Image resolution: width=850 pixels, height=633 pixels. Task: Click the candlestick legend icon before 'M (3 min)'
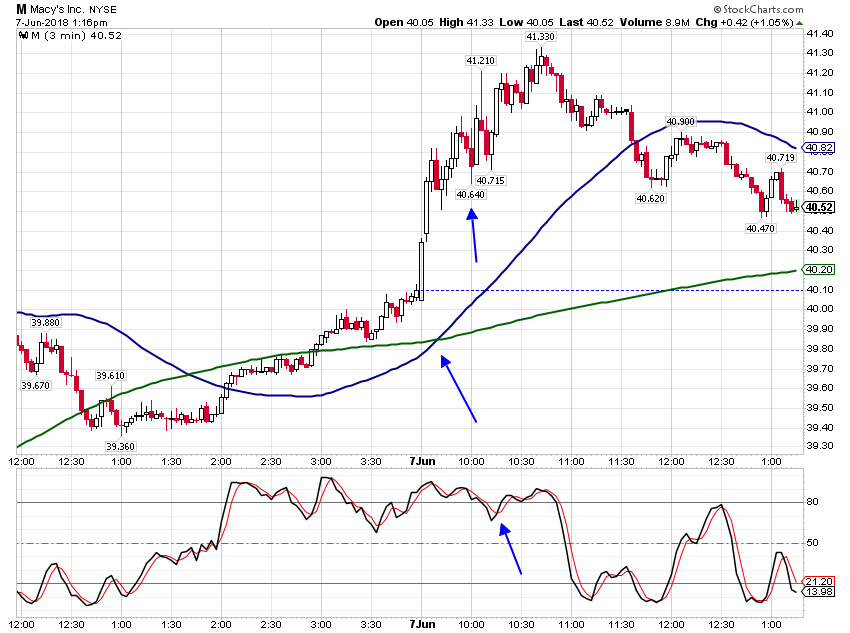23,36
